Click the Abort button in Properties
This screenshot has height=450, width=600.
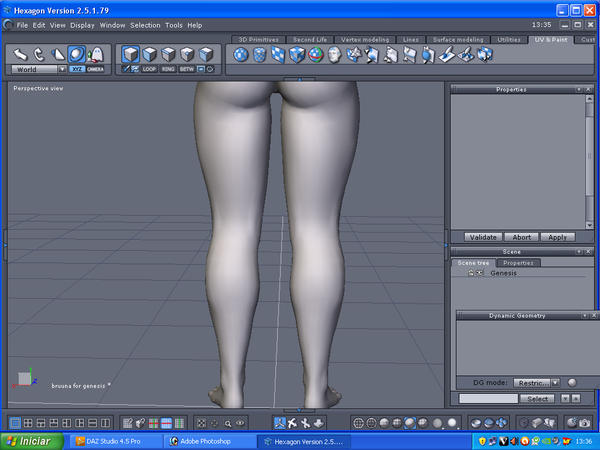click(x=522, y=237)
